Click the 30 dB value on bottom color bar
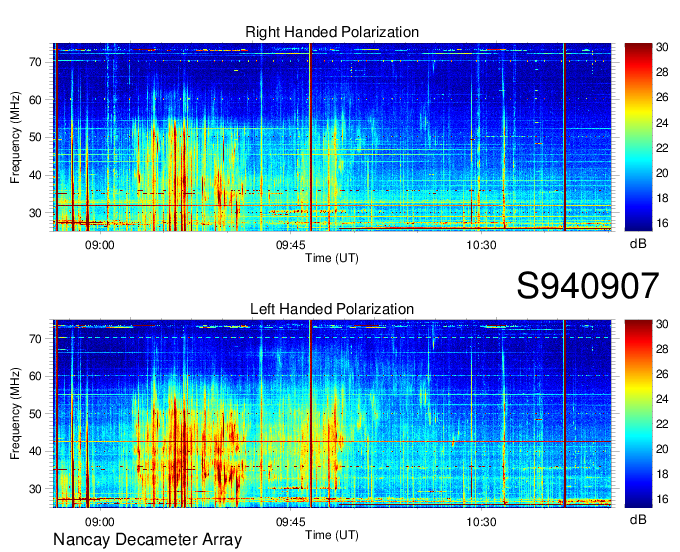 [662, 324]
